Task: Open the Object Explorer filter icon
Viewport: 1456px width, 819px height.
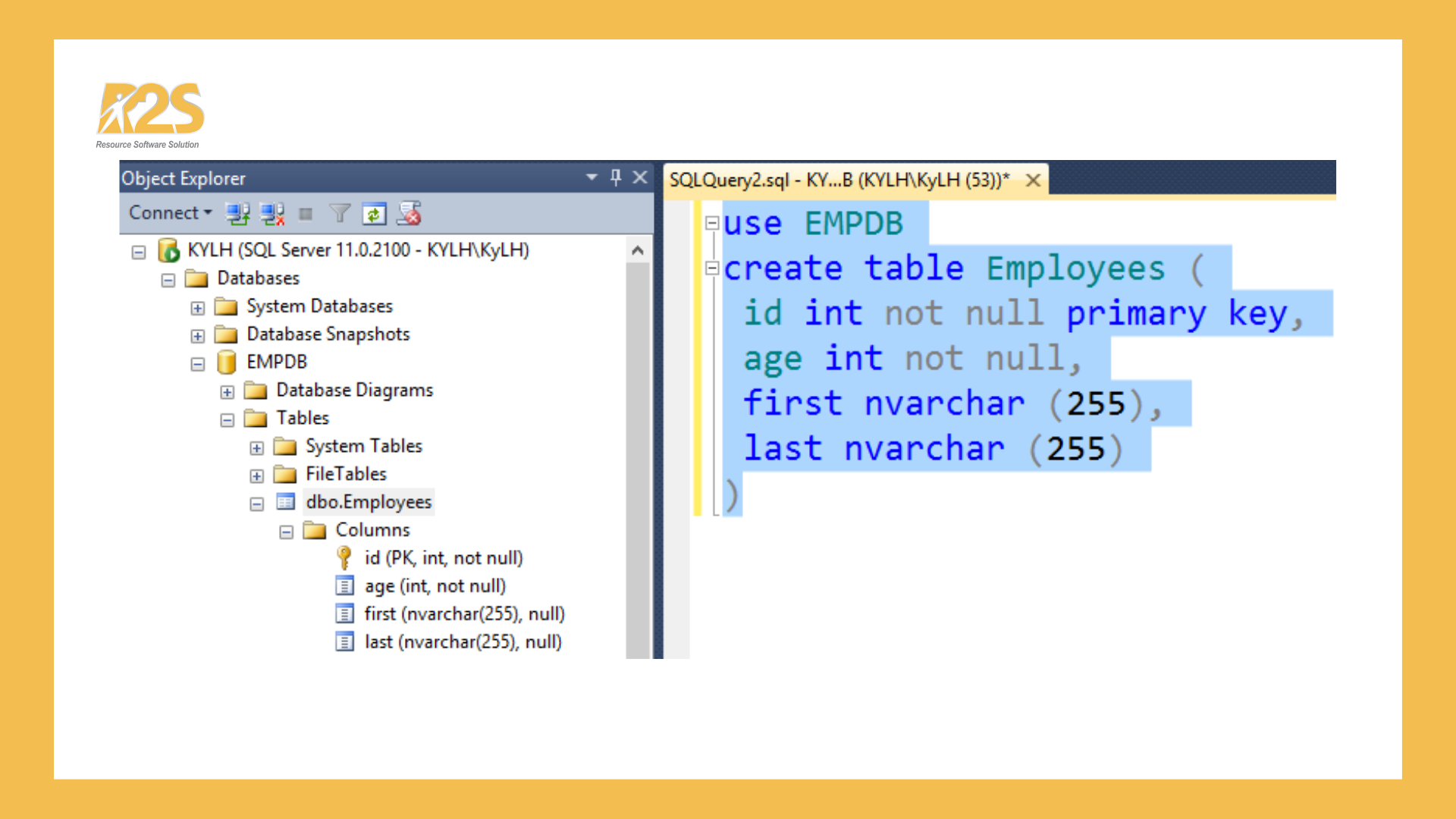Action: (340, 214)
